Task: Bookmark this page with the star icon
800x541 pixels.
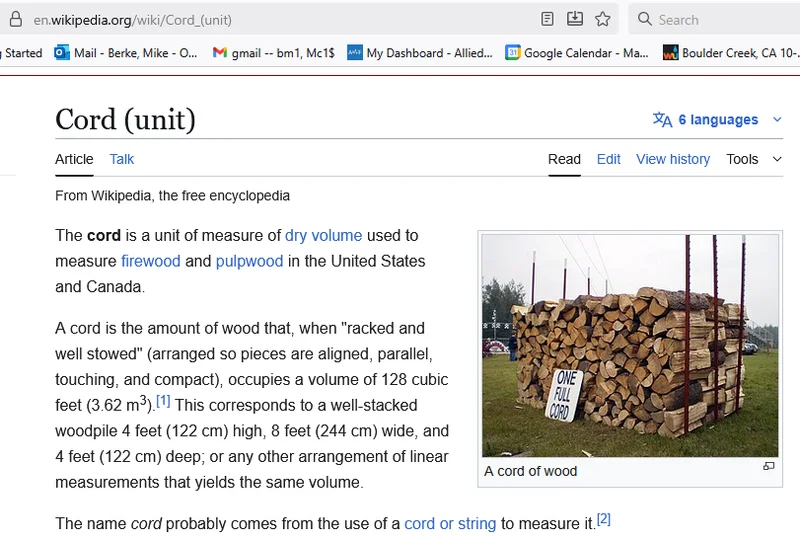Action: tap(603, 19)
